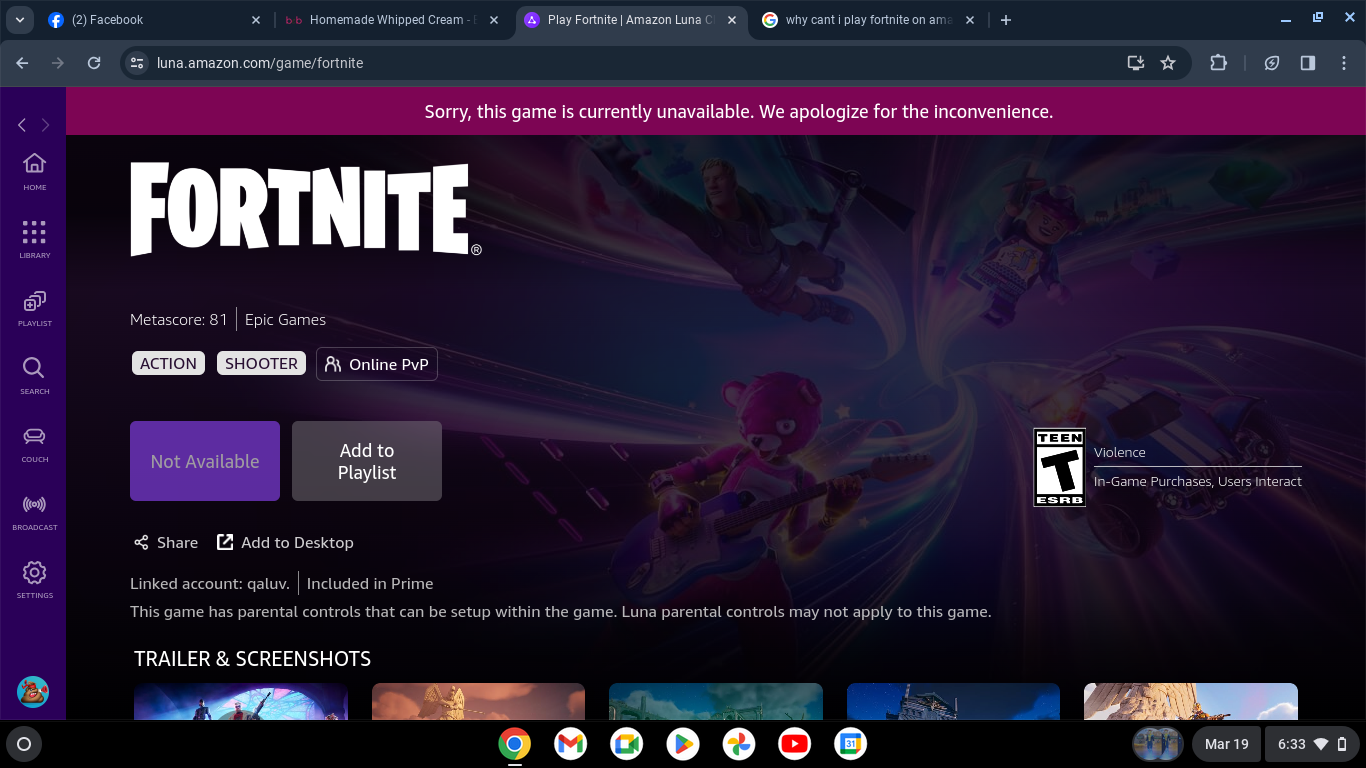Open Luna Home from the sidebar
The image size is (1366, 768).
(34, 170)
